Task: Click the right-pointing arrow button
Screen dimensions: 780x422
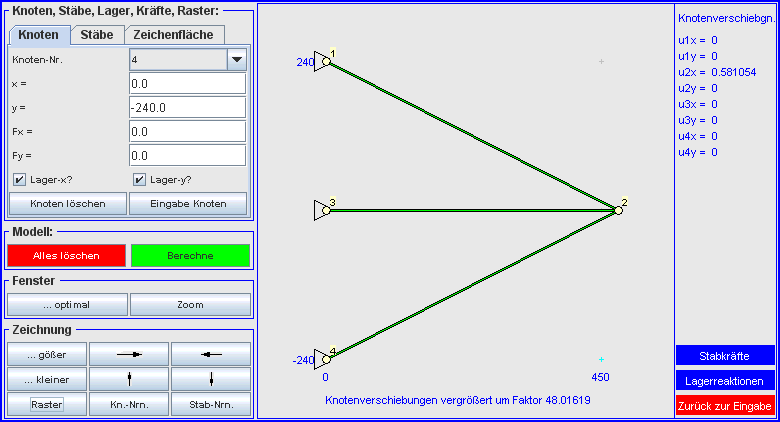Action: [129, 353]
